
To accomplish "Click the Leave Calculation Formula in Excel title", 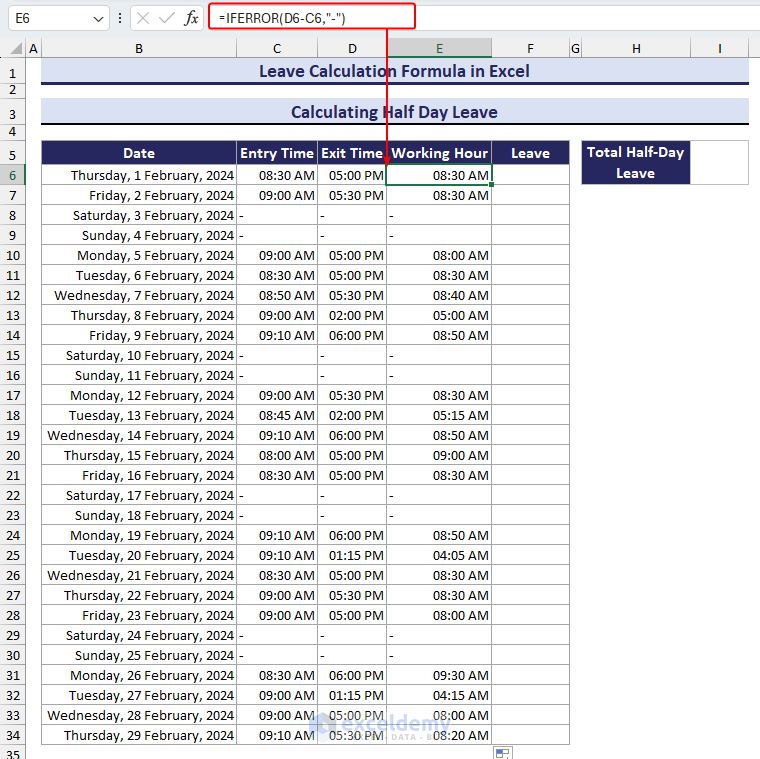I will click(x=395, y=71).
